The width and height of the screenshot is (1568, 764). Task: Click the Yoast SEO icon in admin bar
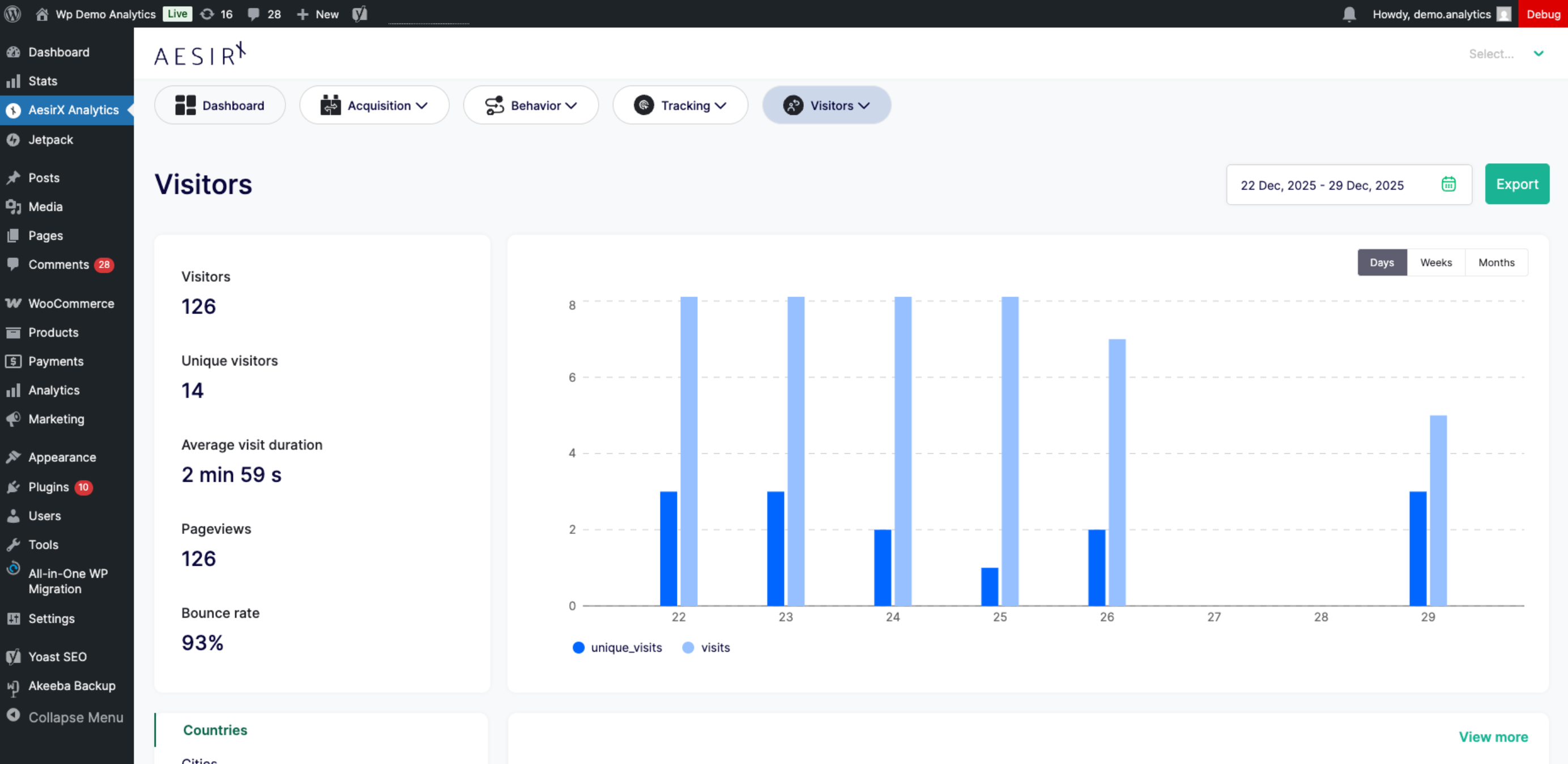click(360, 14)
